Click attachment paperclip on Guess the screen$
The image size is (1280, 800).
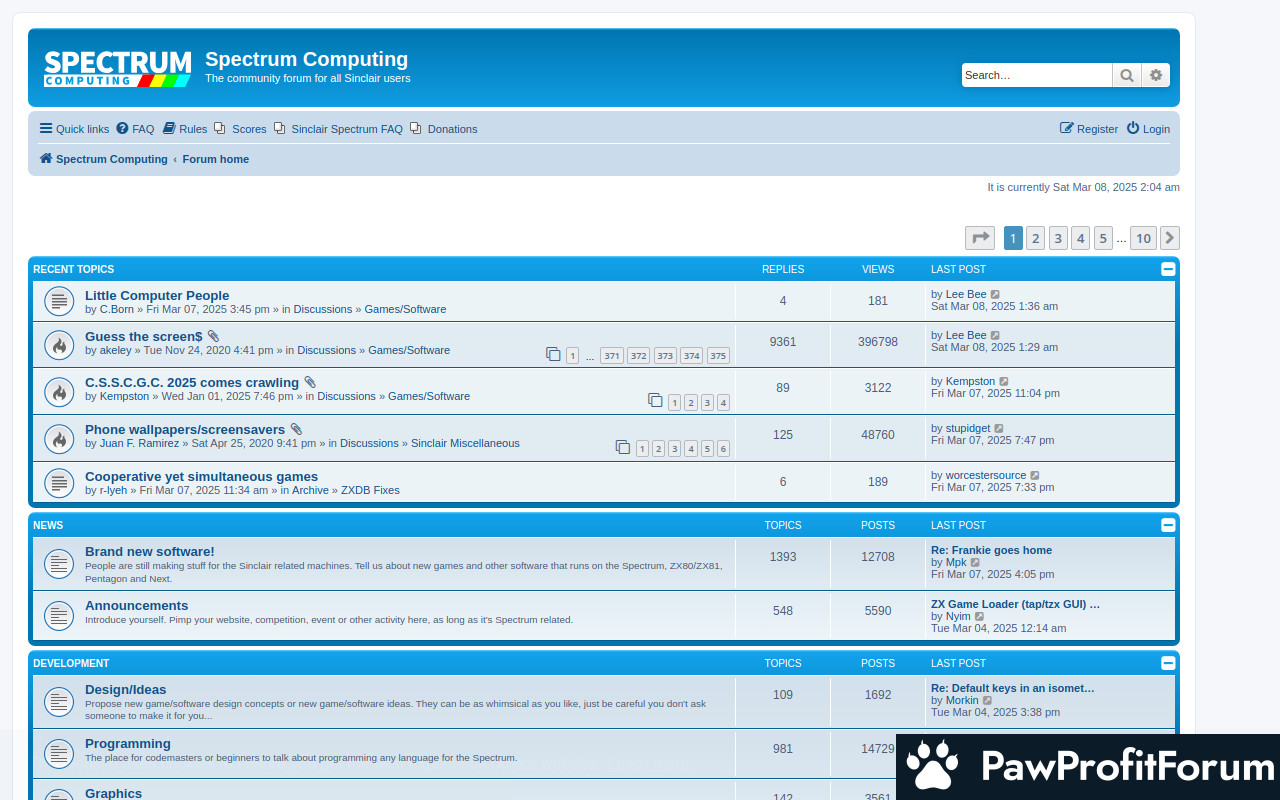click(x=213, y=337)
